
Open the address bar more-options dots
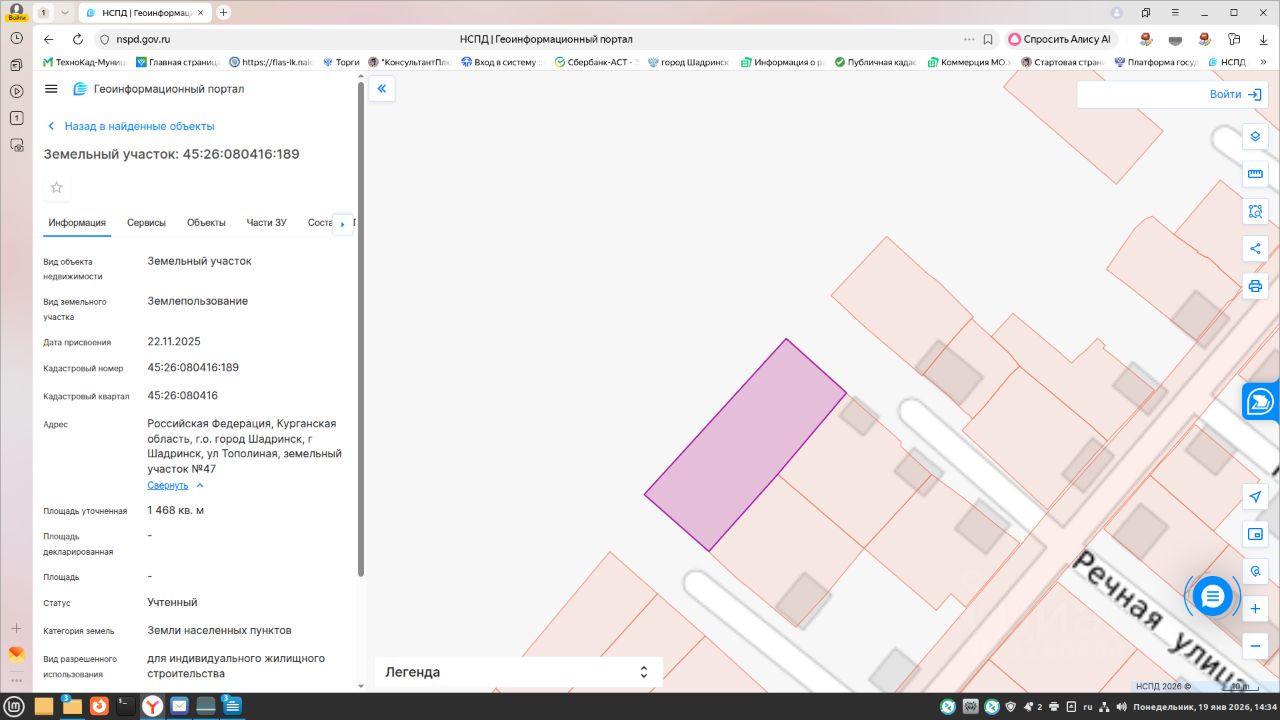(968, 39)
